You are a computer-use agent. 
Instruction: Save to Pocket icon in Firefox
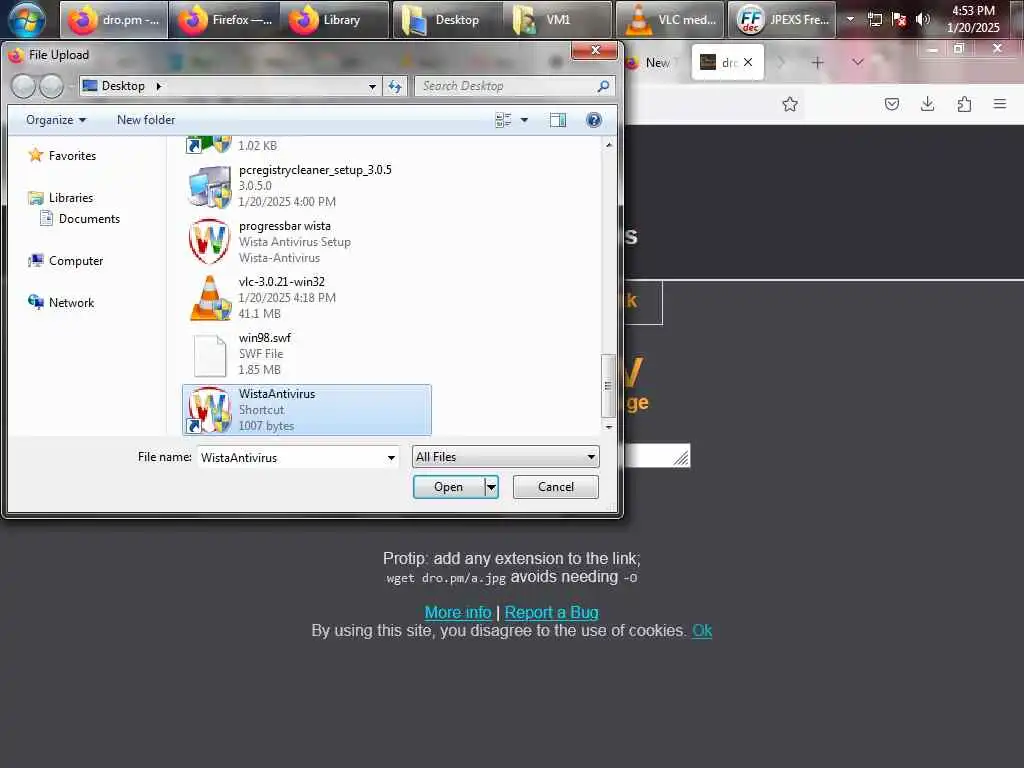coord(891,104)
